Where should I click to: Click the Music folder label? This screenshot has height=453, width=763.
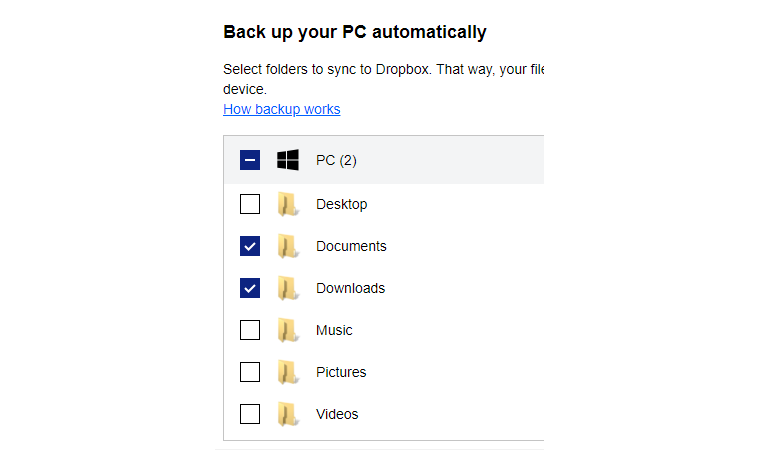[334, 330]
